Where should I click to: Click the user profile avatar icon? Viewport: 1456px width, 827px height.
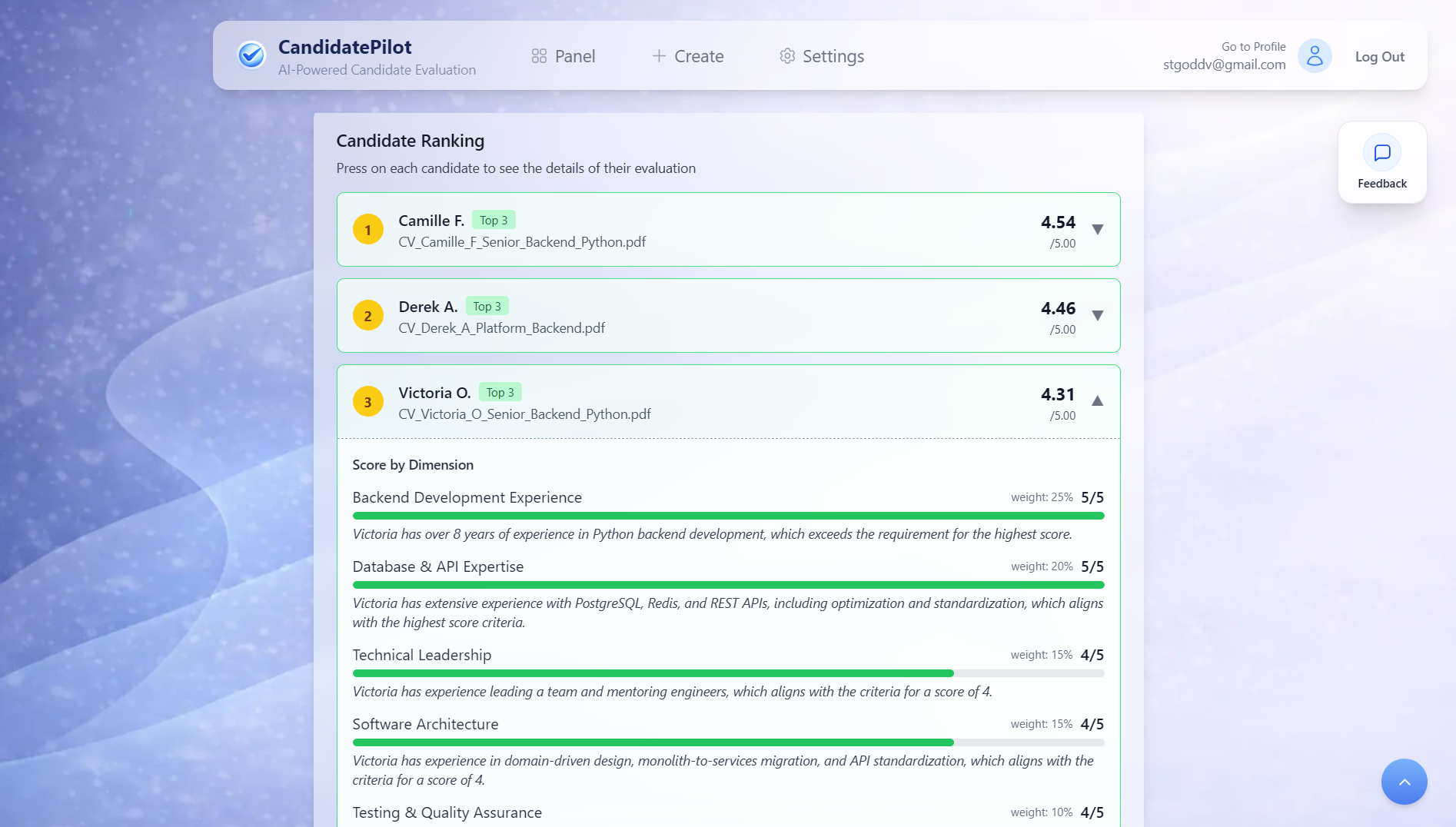coord(1314,55)
